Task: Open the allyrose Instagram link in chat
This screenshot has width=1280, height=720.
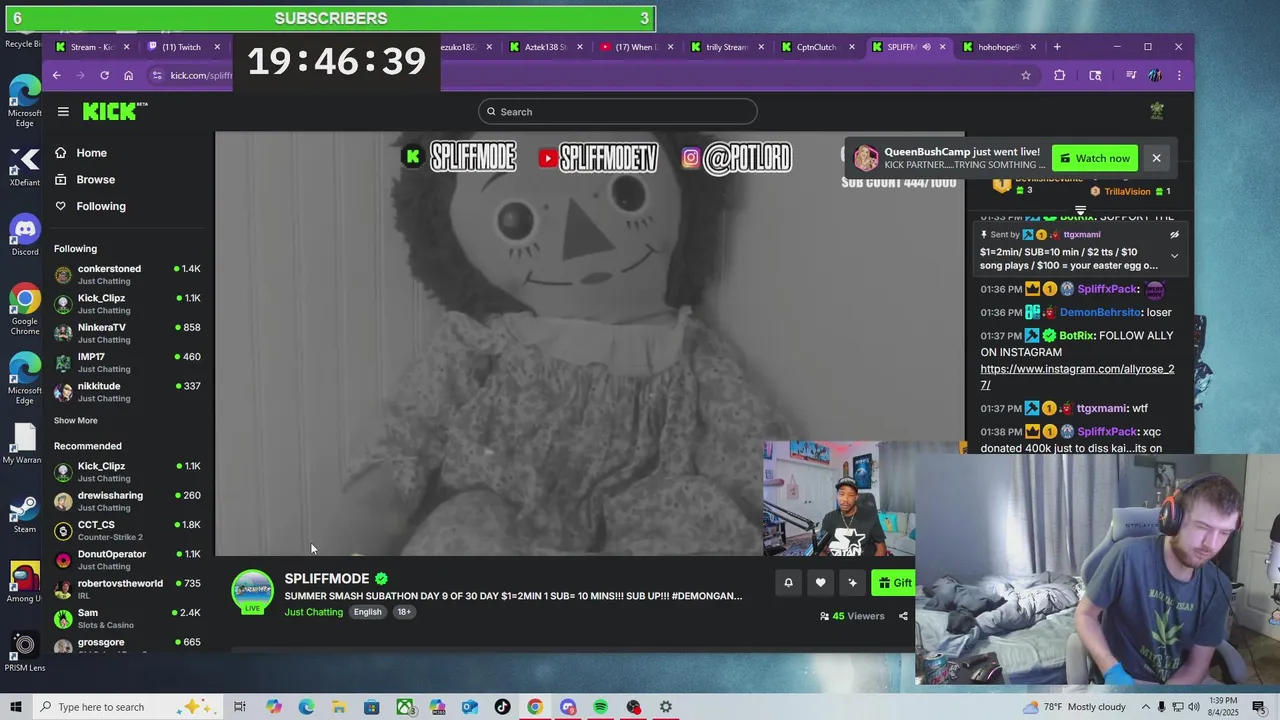Action: point(1077,377)
